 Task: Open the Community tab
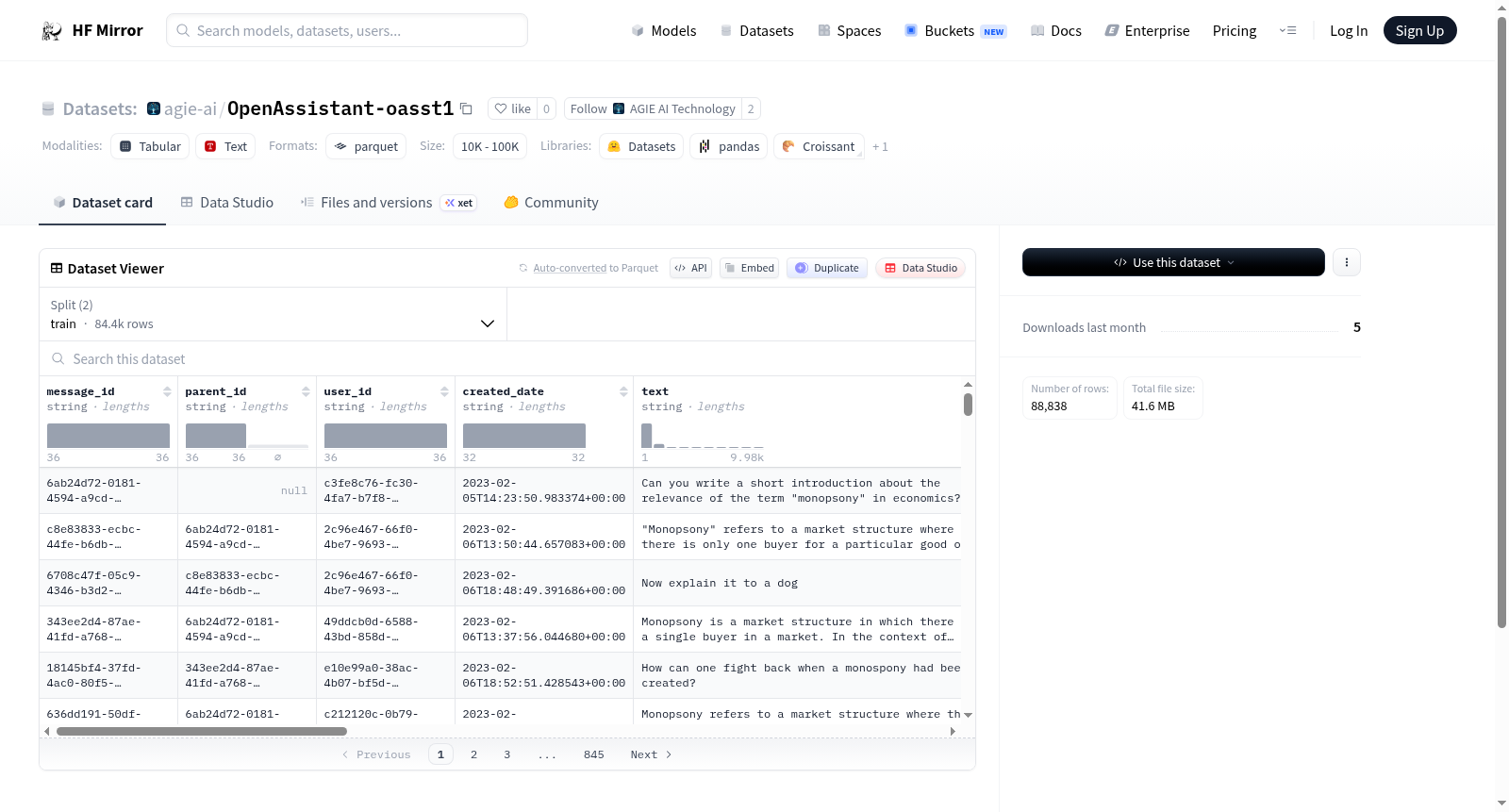pos(551,202)
